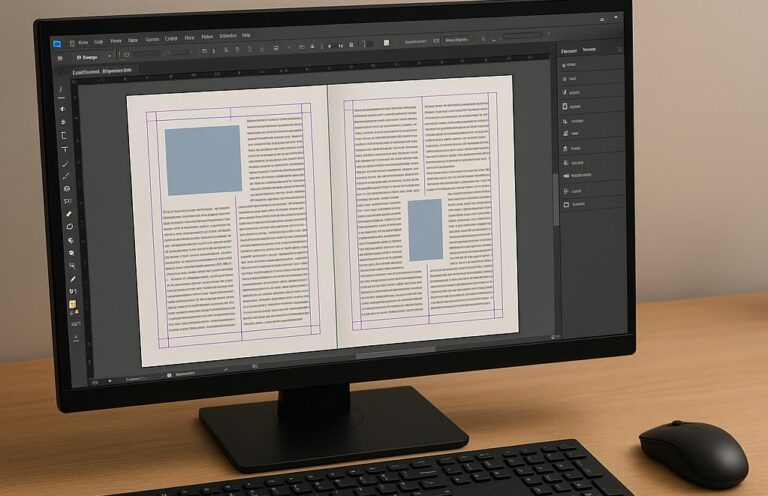The image size is (768, 496).
Task: Select the Type tool (T) in the toolbox
Action: pyautogui.click(x=65, y=150)
